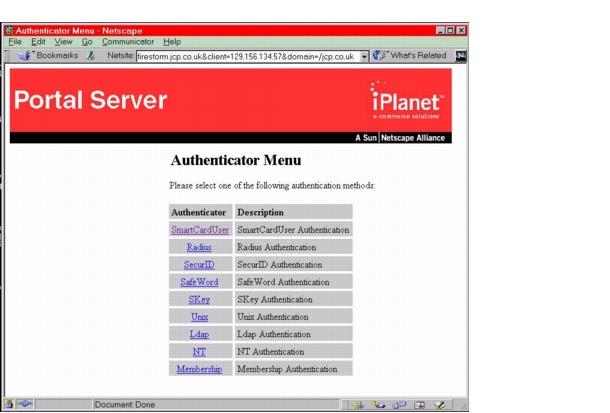The width and height of the screenshot is (610, 413).
Task: Click the Description column header
Action: click(294, 212)
